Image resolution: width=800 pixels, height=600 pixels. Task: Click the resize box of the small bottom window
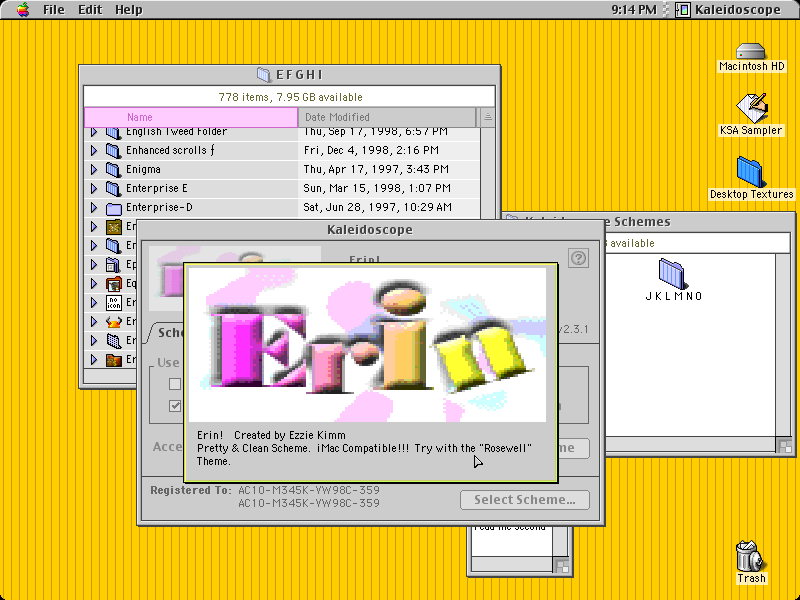click(561, 566)
